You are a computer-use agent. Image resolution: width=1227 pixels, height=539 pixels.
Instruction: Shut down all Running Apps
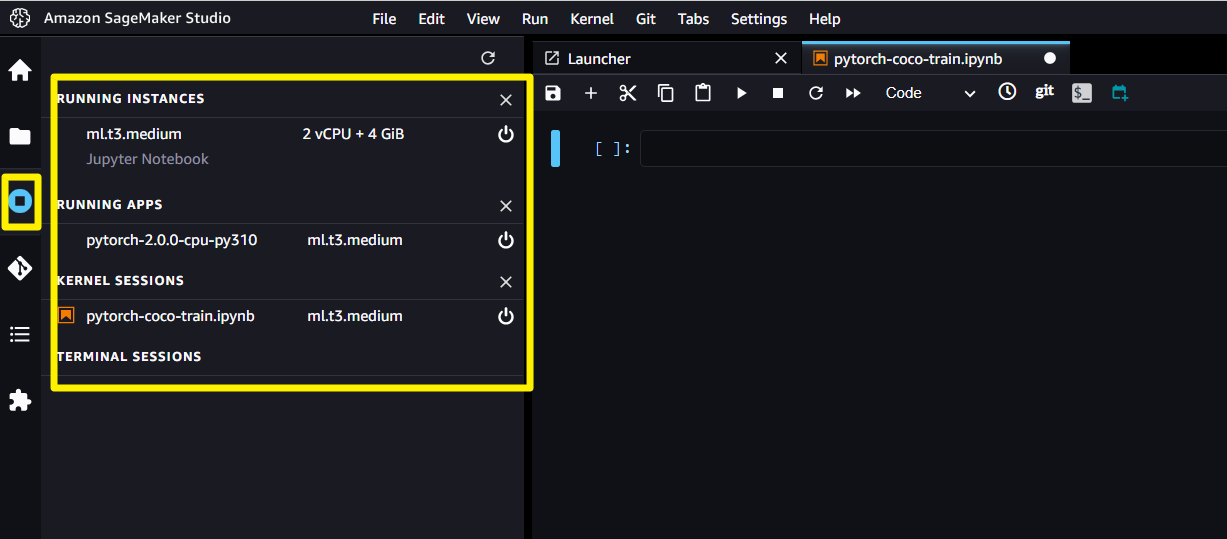click(x=506, y=206)
